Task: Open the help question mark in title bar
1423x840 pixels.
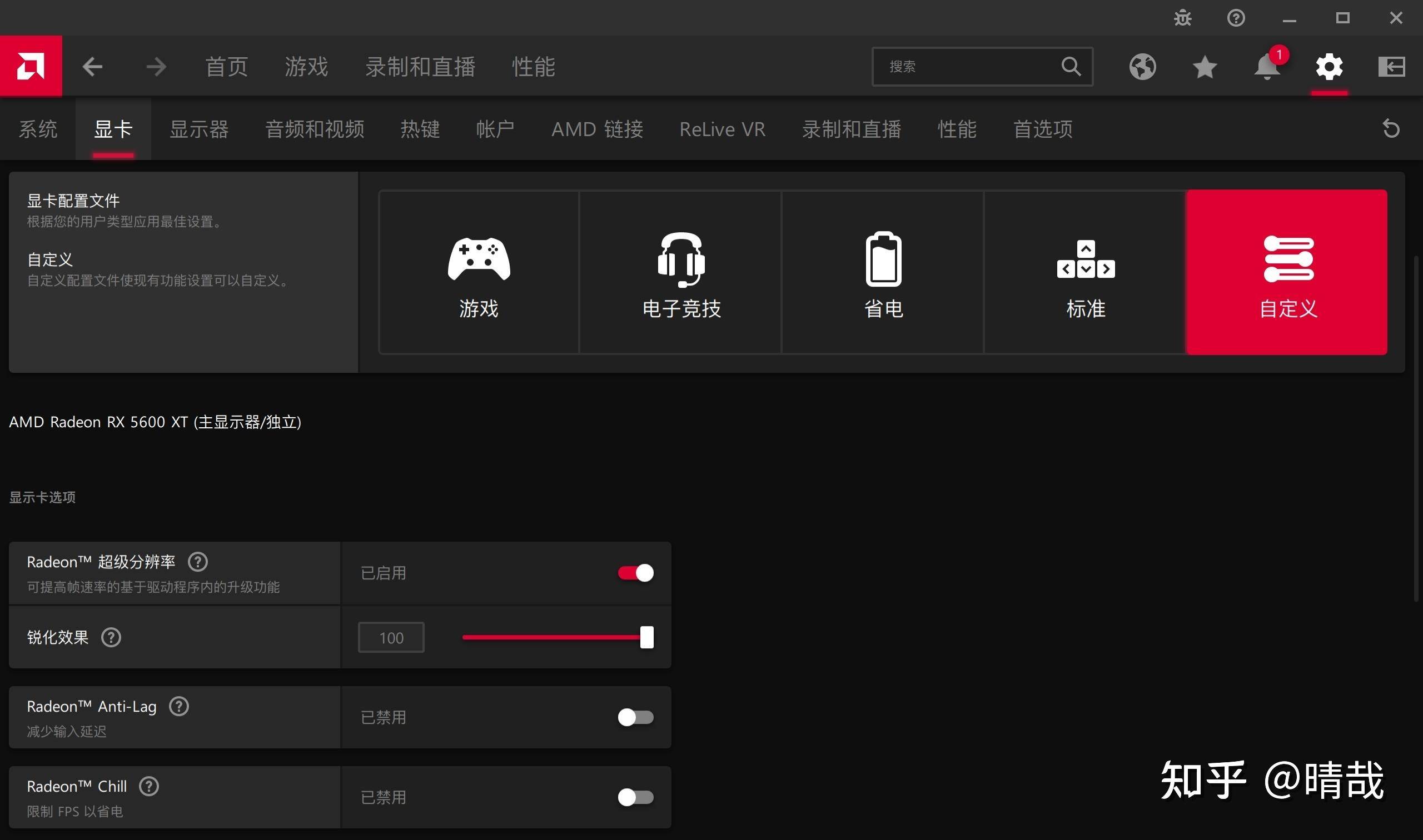Action: coord(1236,18)
